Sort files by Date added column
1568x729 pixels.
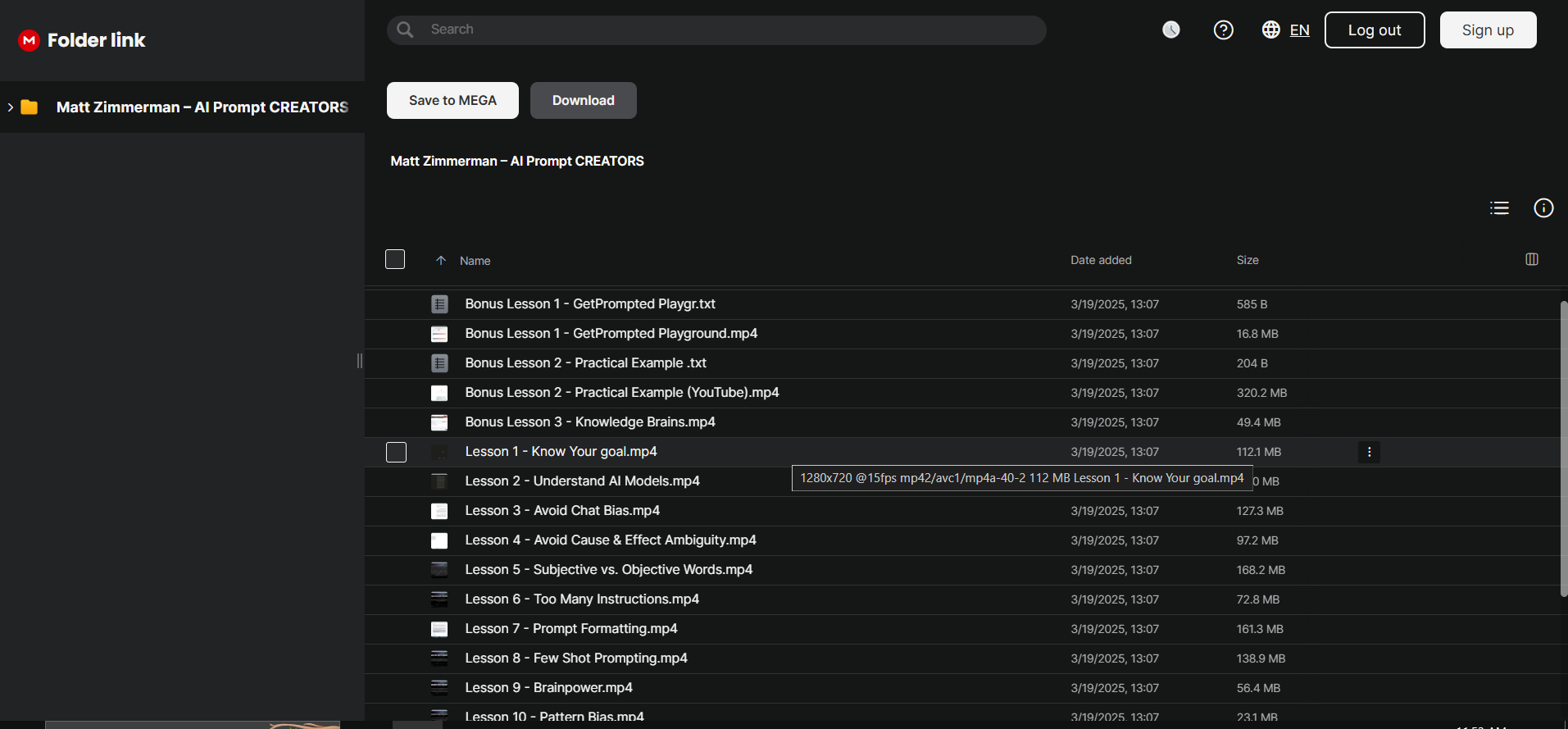click(1101, 260)
